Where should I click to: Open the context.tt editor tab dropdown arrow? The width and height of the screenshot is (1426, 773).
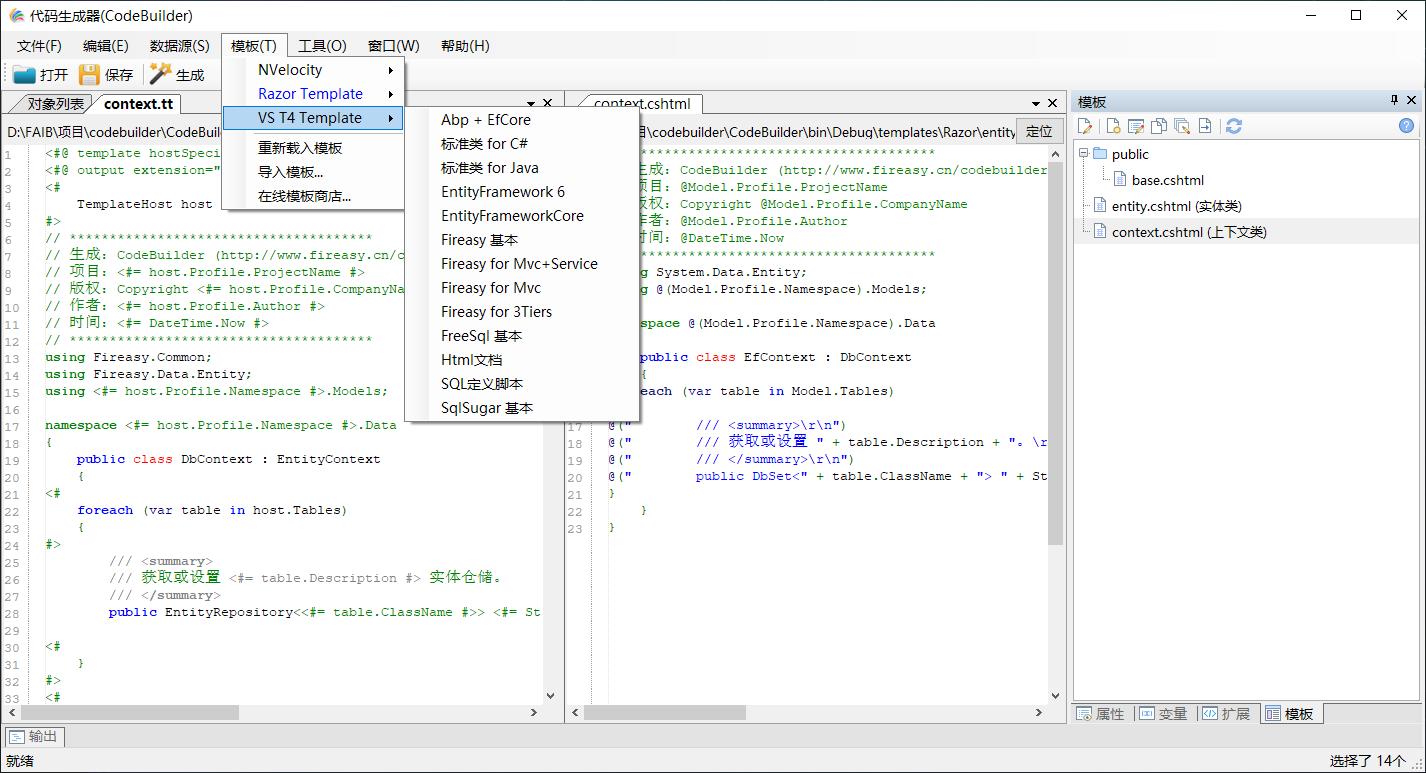point(531,102)
